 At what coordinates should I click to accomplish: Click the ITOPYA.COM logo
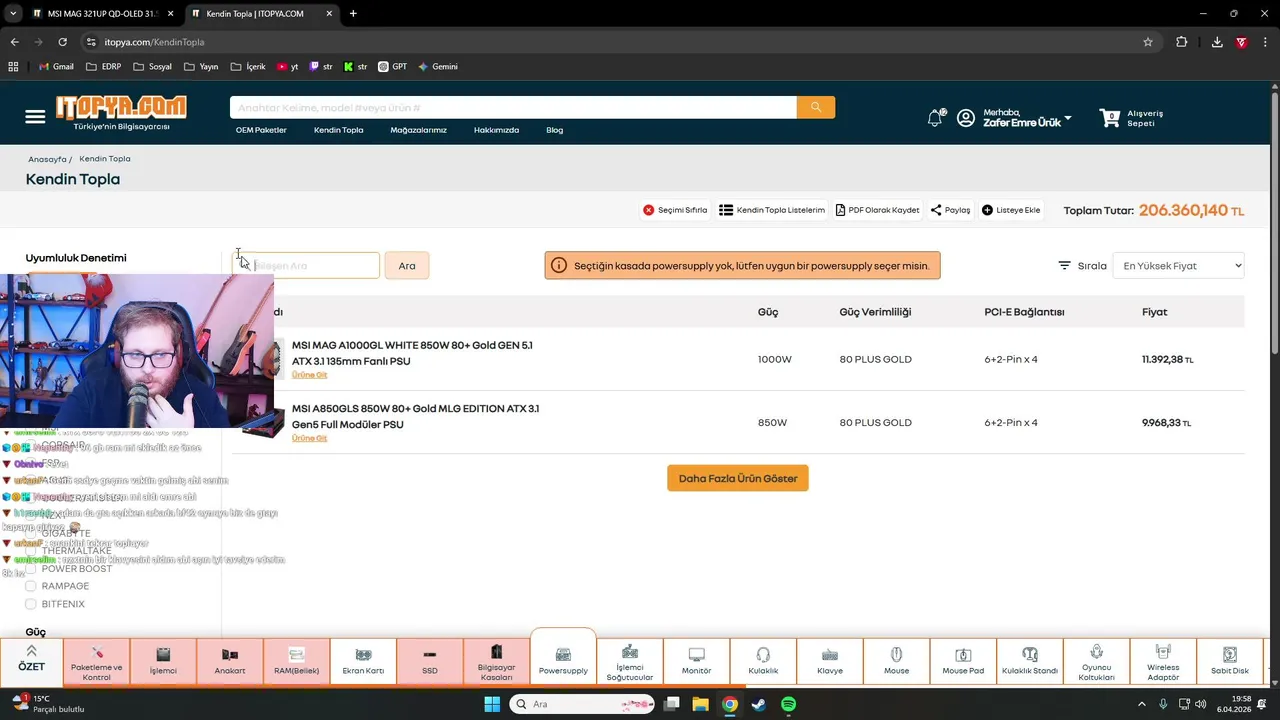pyautogui.click(x=121, y=108)
